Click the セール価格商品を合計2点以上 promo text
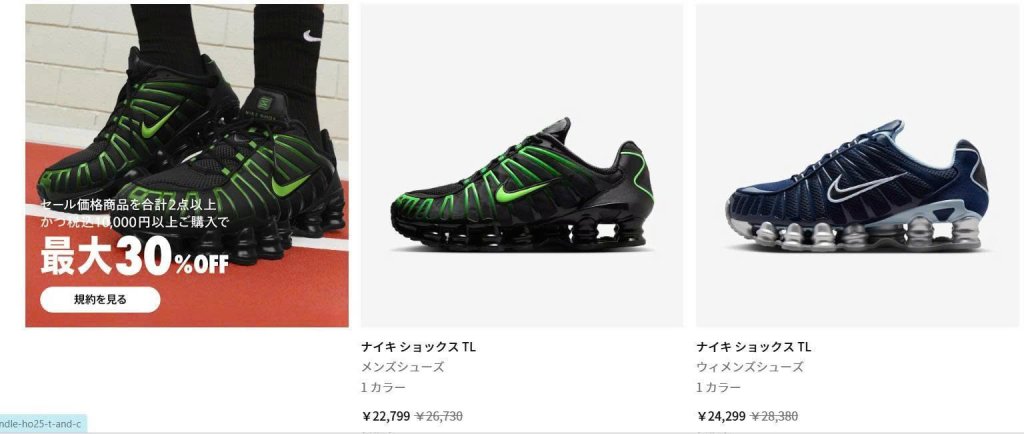Screen dimensions: 1024x434 coord(128,205)
